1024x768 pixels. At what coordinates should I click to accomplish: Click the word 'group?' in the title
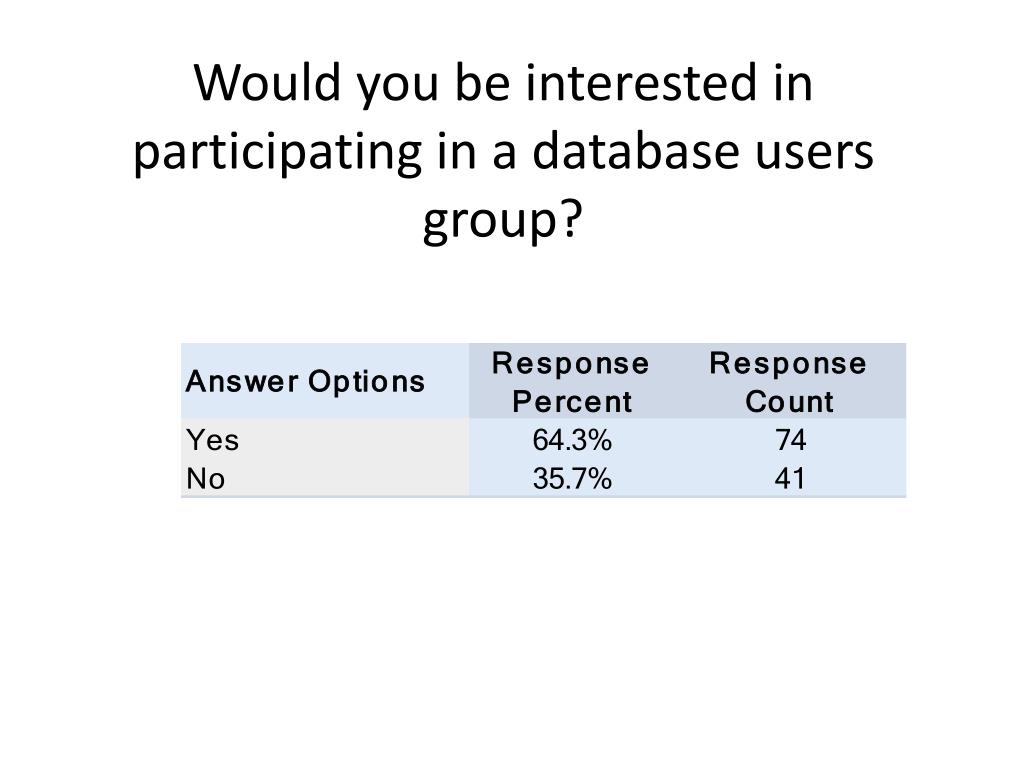pyautogui.click(x=502, y=221)
